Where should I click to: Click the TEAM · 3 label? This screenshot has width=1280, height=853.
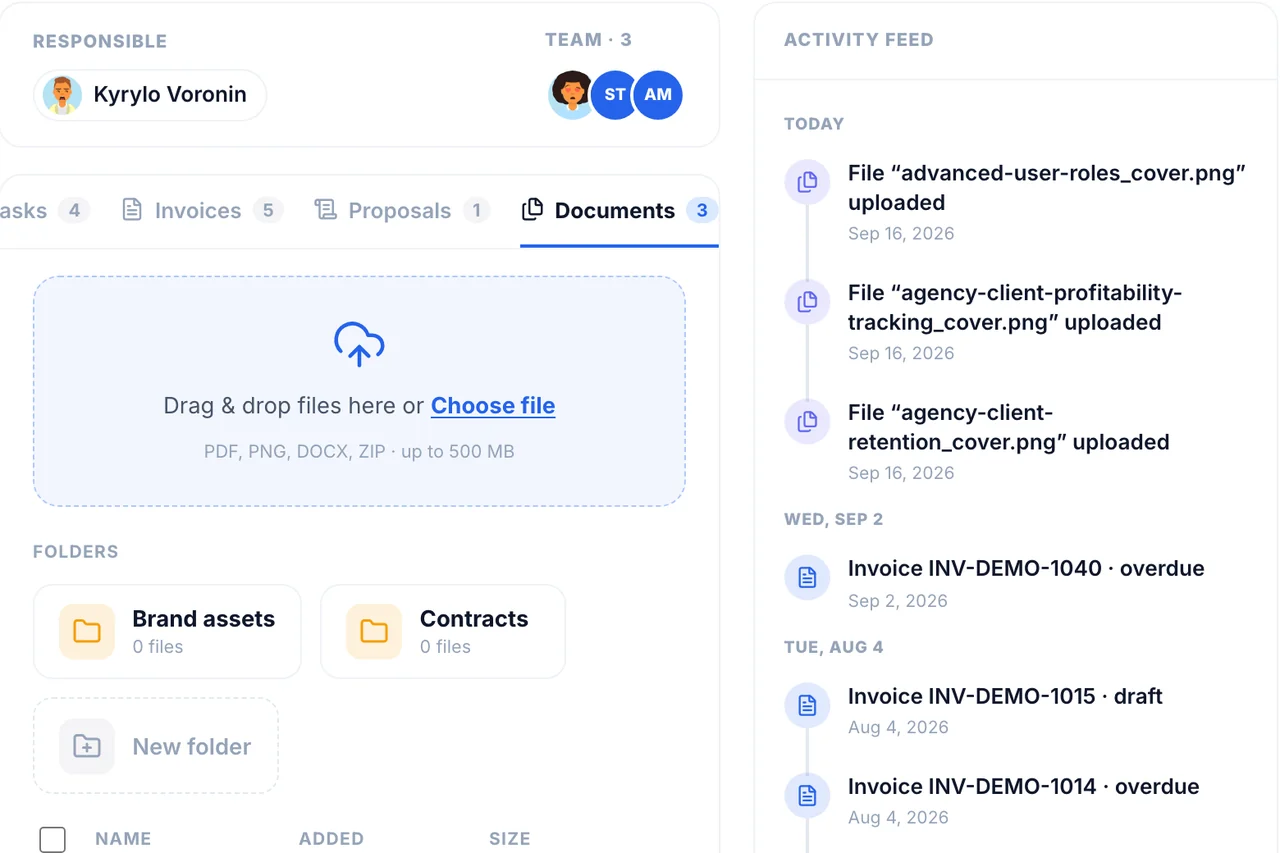(x=588, y=40)
